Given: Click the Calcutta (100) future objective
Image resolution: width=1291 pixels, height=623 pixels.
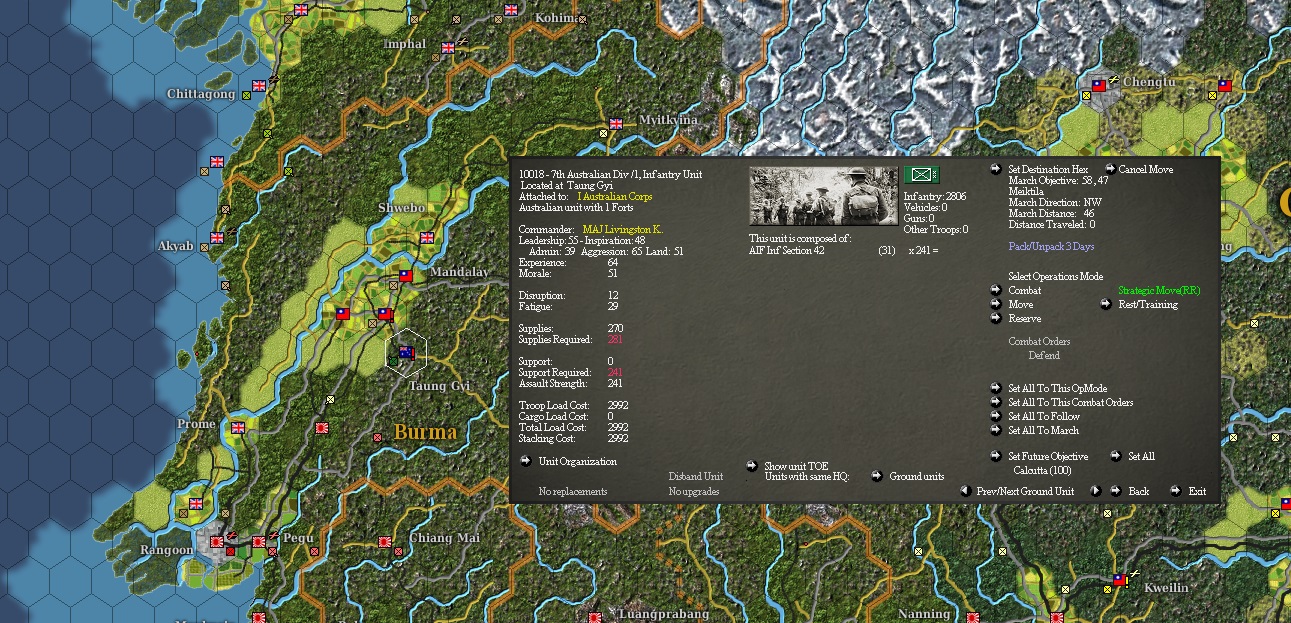Looking at the screenshot, I should [1042, 470].
